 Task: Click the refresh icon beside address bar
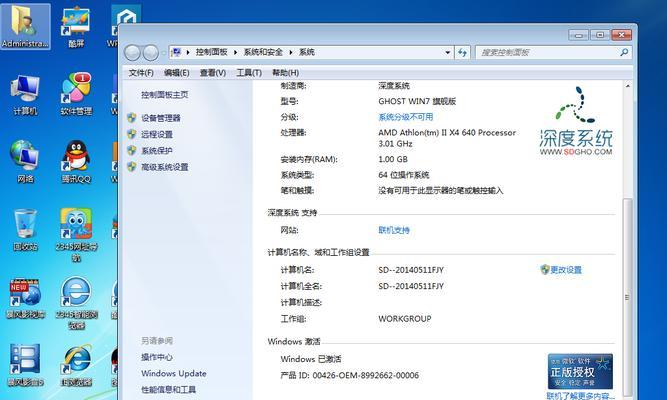point(462,52)
